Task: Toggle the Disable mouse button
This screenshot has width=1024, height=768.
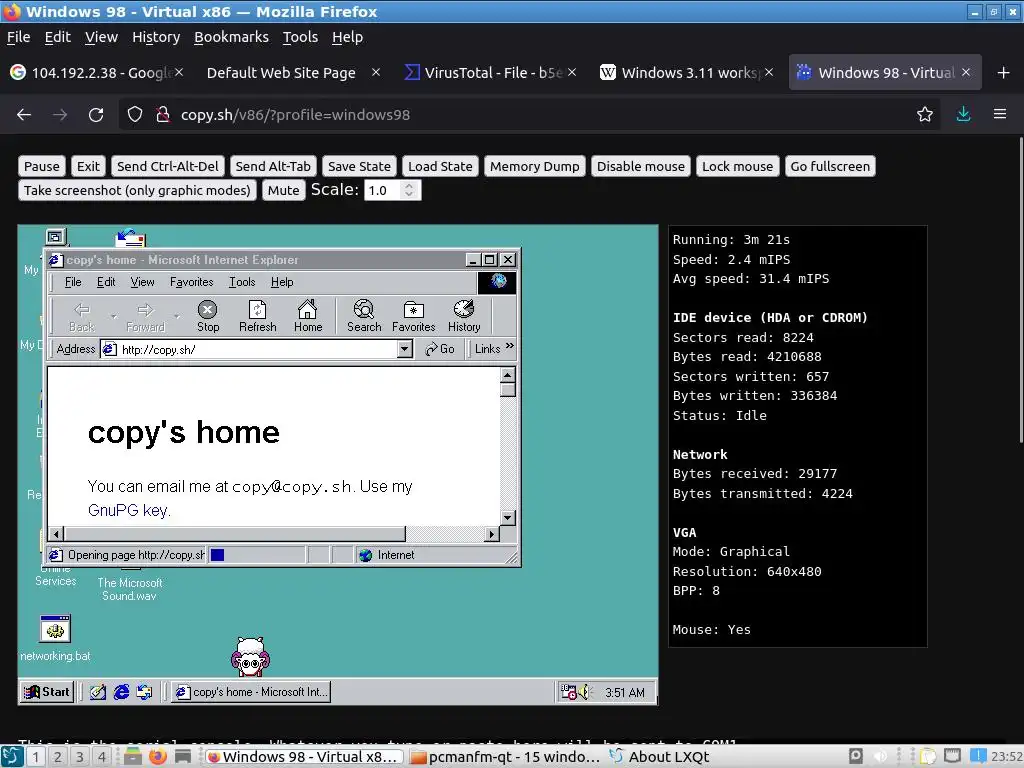Action: pyautogui.click(x=641, y=167)
